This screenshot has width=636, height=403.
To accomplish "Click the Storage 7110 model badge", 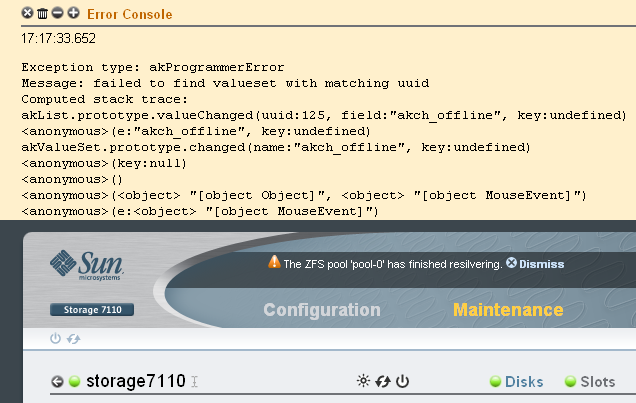I will coord(91,310).
